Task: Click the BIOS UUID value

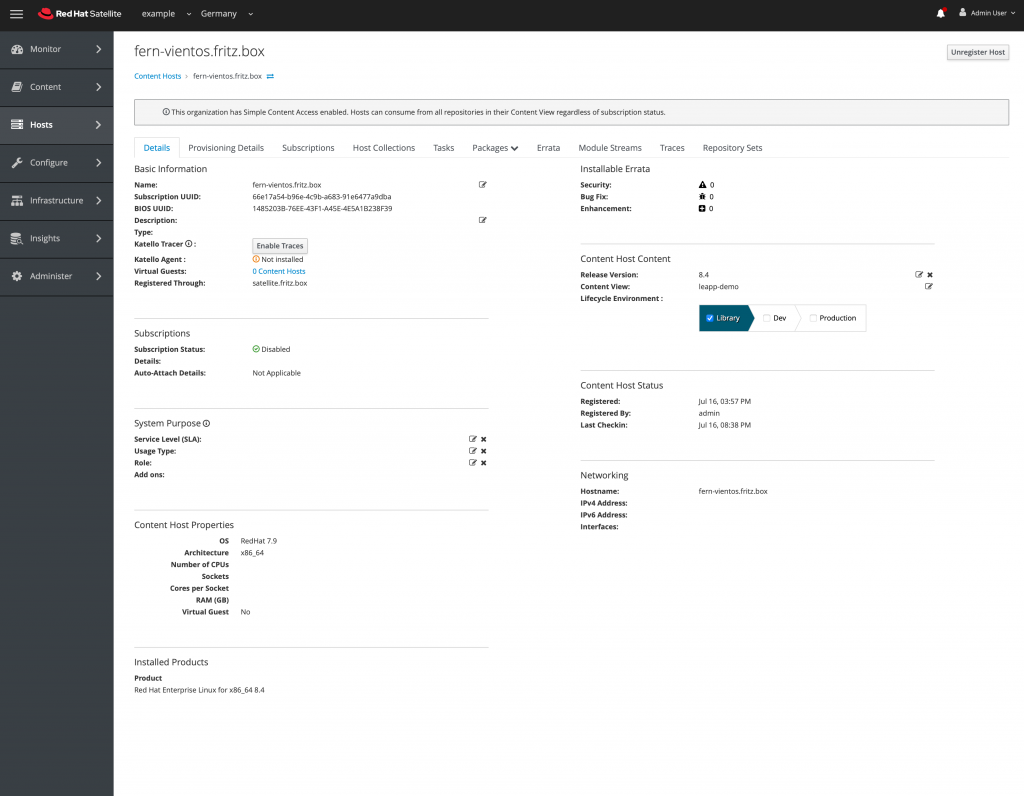Action: pos(323,209)
